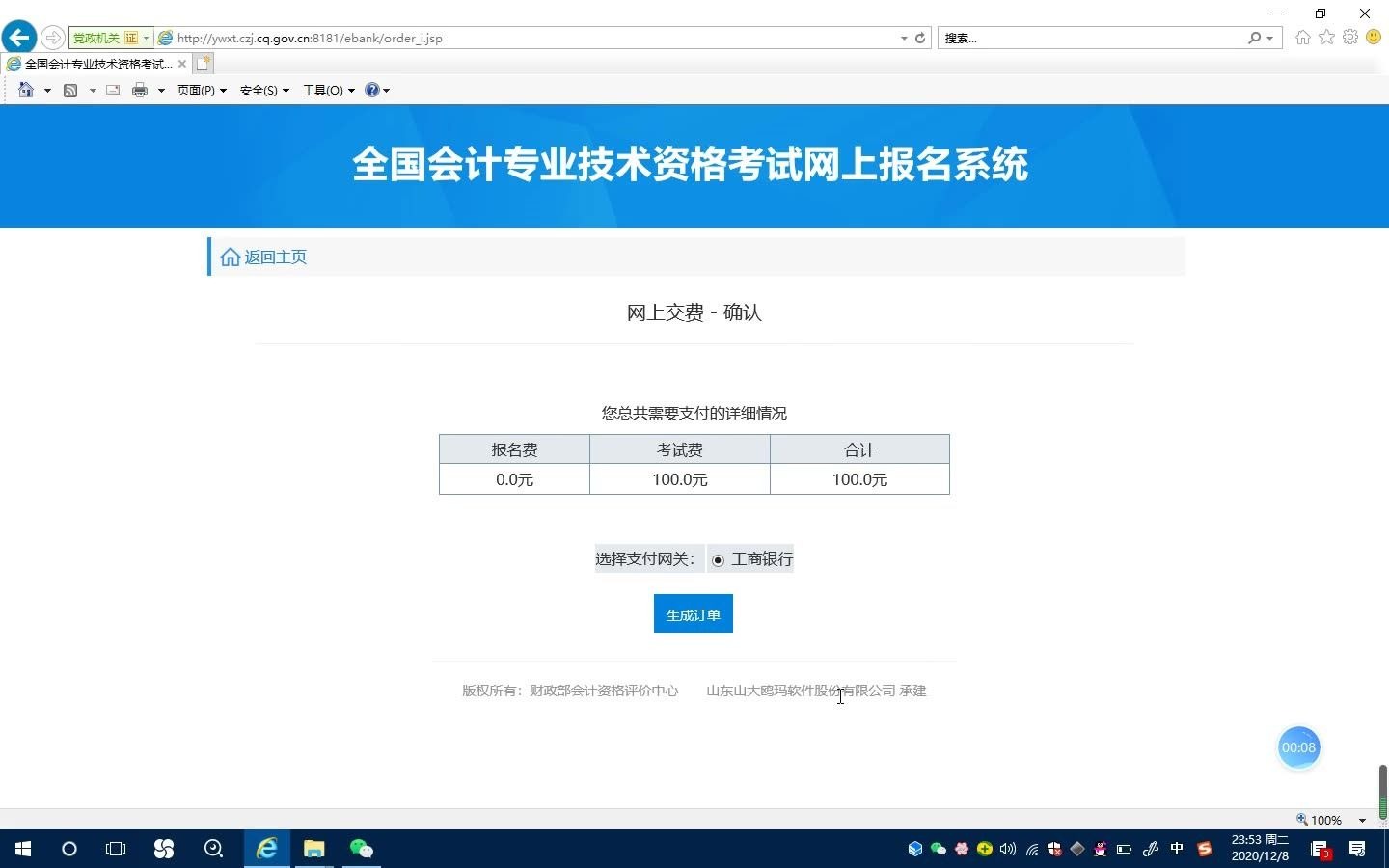This screenshot has height=868, width=1389.
Task: Click the Read mail icon
Action: click(113, 90)
